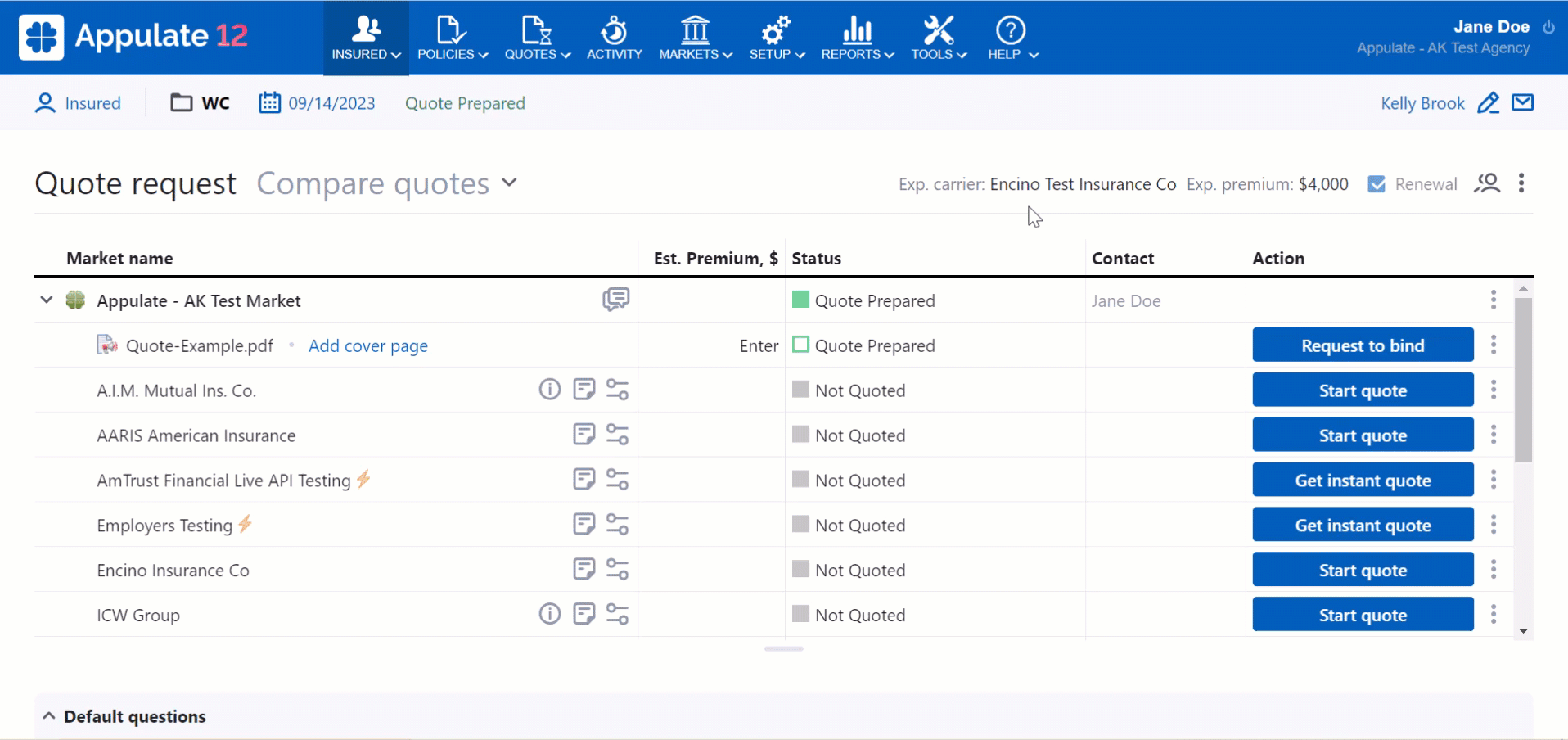Click the email envelope icon
This screenshot has width=1568, height=740.
[x=1522, y=102]
